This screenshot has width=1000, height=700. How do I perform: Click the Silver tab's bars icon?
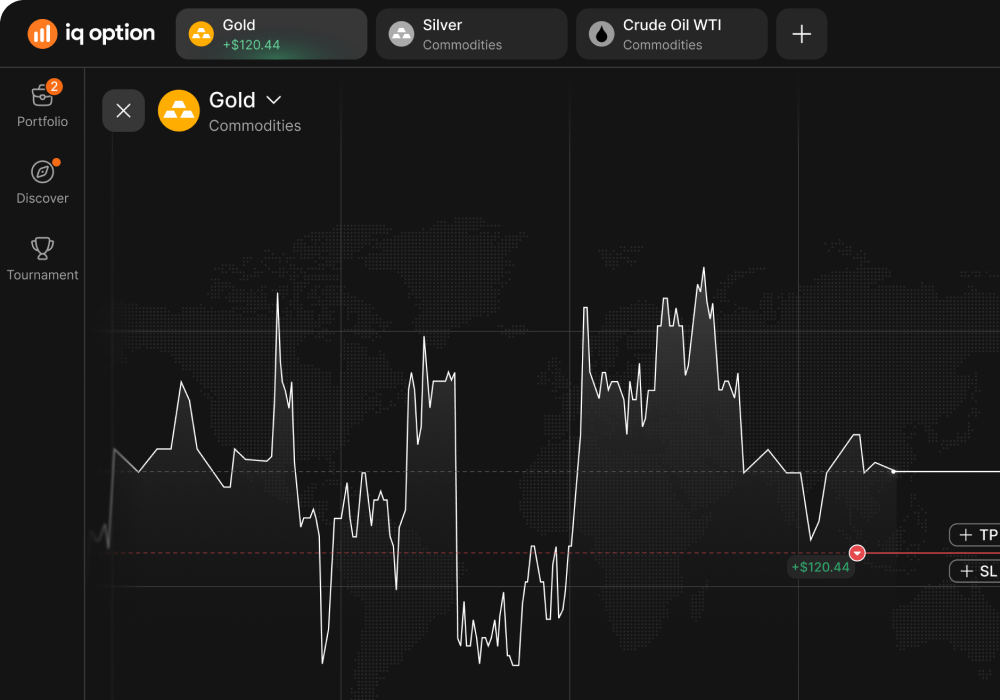(401, 34)
